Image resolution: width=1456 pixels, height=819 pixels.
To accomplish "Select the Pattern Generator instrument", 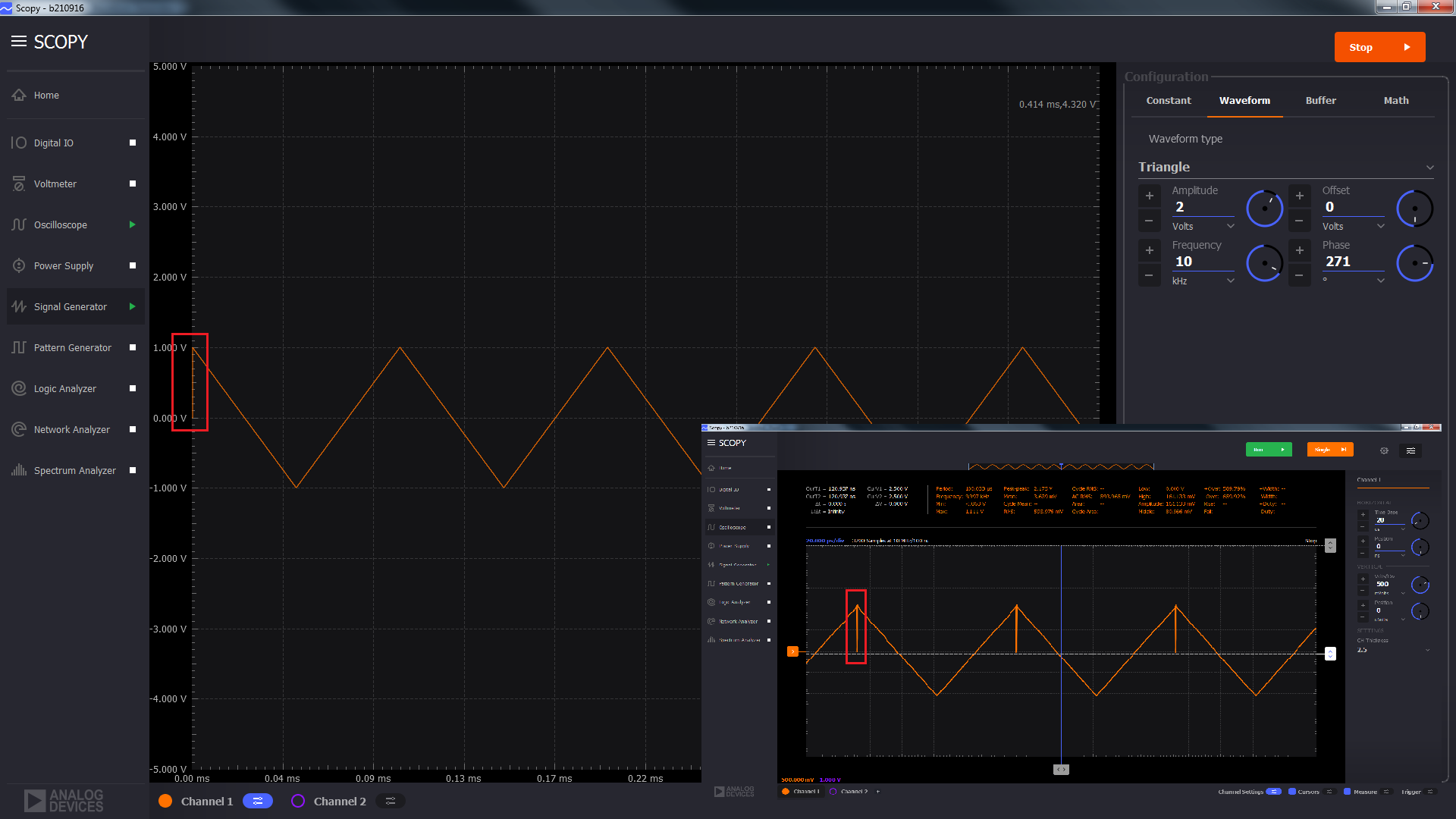I will [x=71, y=347].
